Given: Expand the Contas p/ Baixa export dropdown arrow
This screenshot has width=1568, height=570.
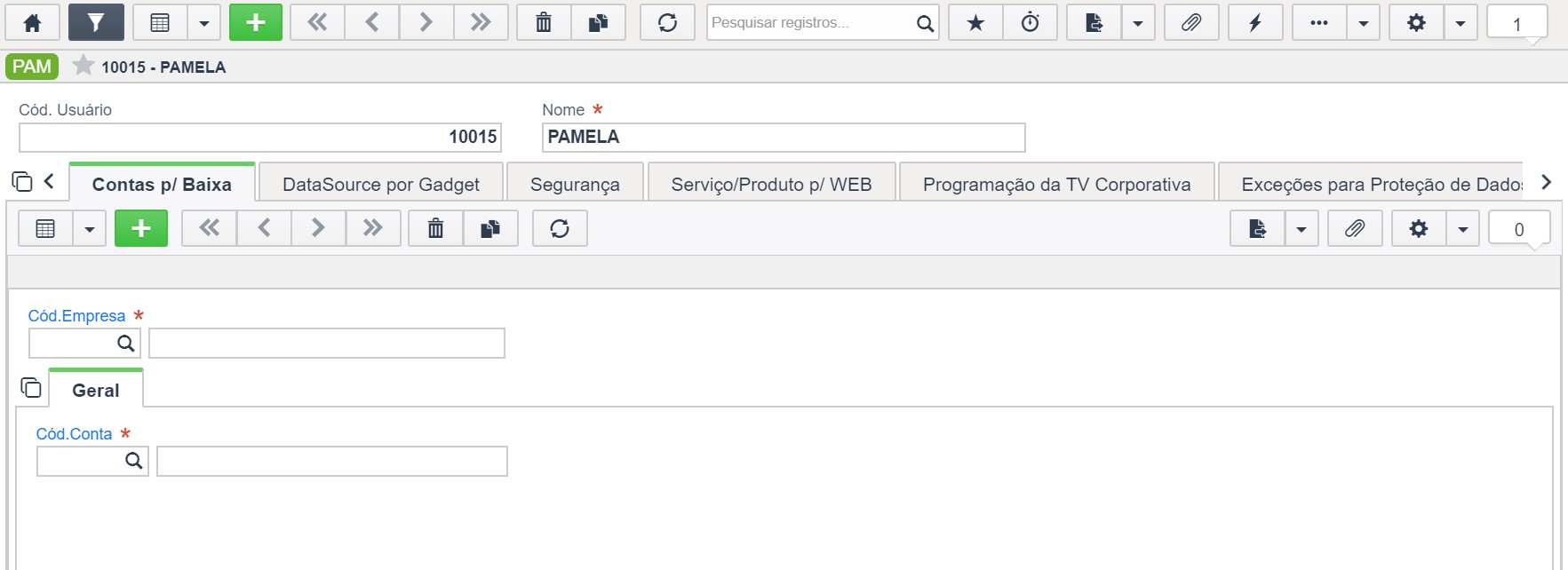Looking at the screenshot, I should click(x=1301, y=229).
